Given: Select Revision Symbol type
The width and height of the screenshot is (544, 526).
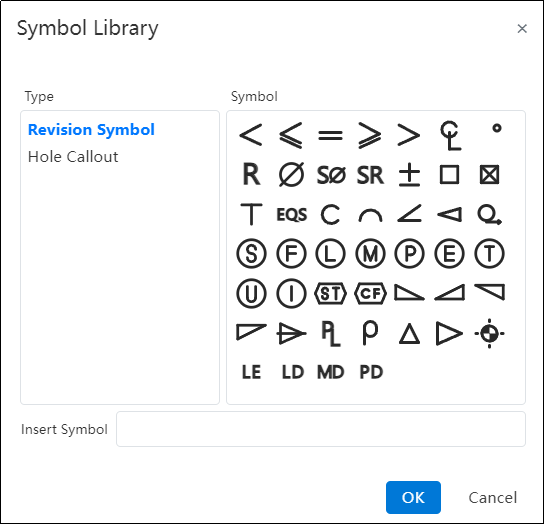Looking at the screenshot, I should pyautogui.click(x=91, y=130).
